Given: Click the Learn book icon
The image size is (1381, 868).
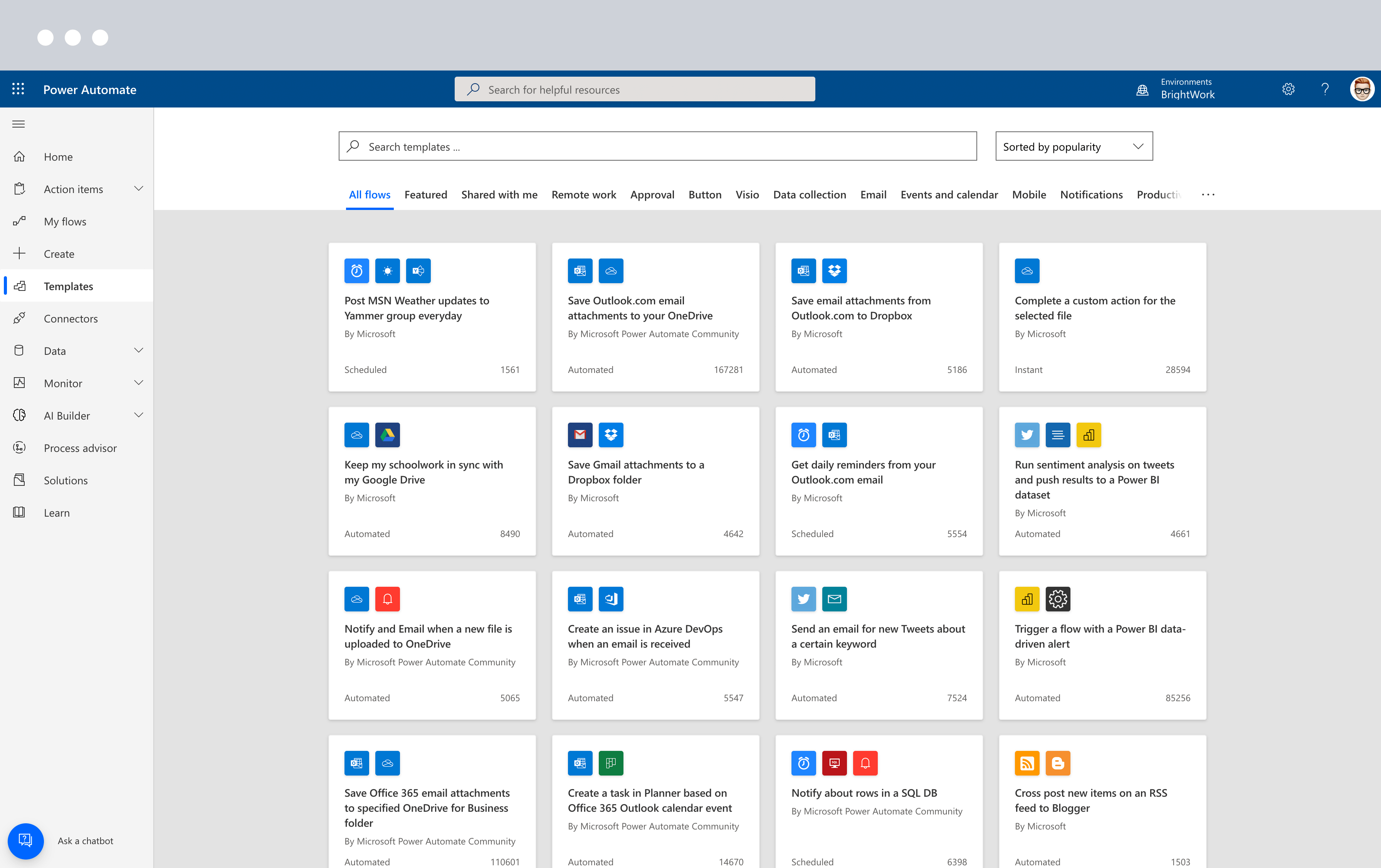Looking at the screenshot, I should point(20,512).
